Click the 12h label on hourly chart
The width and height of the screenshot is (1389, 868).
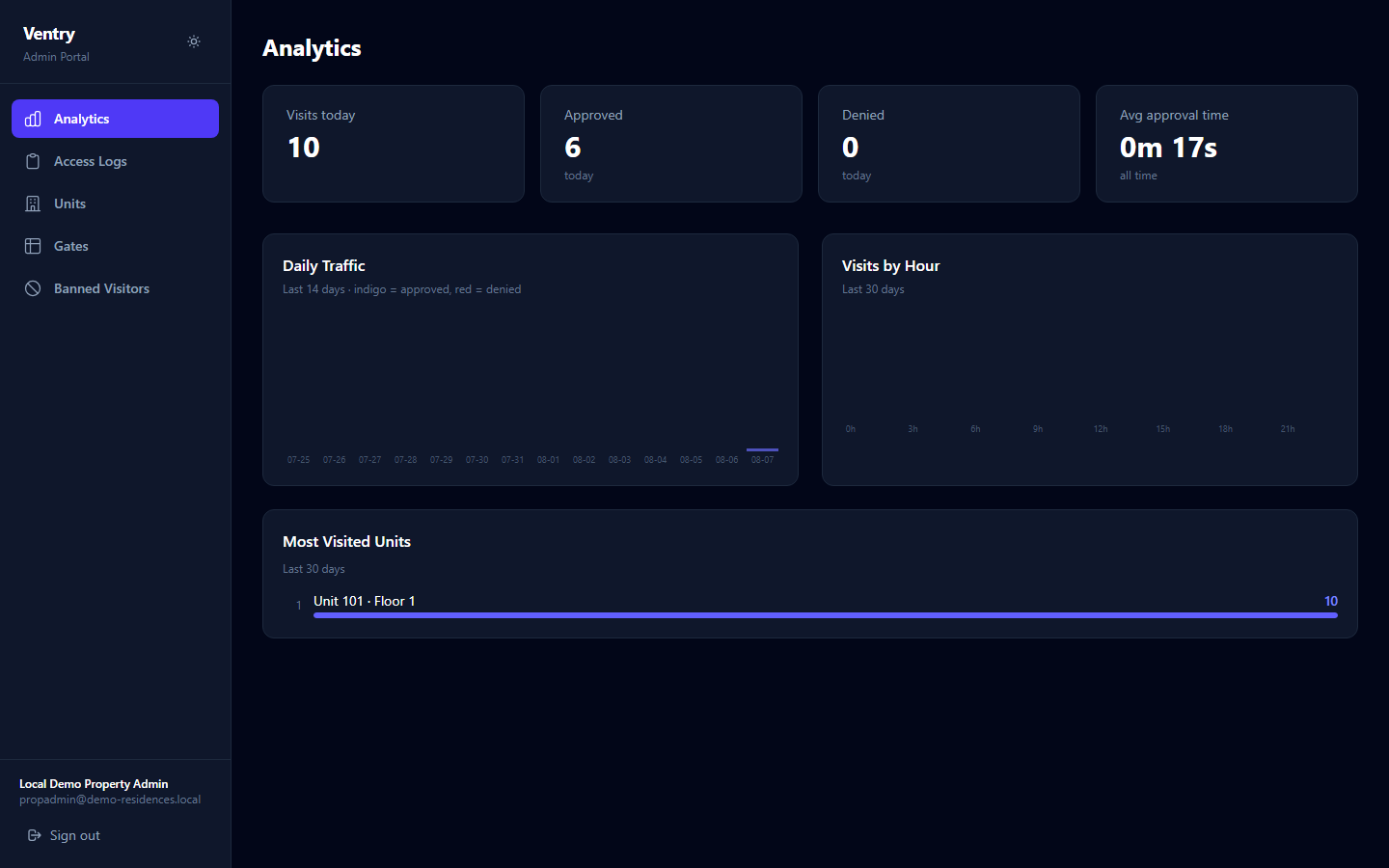[1101, 429]
